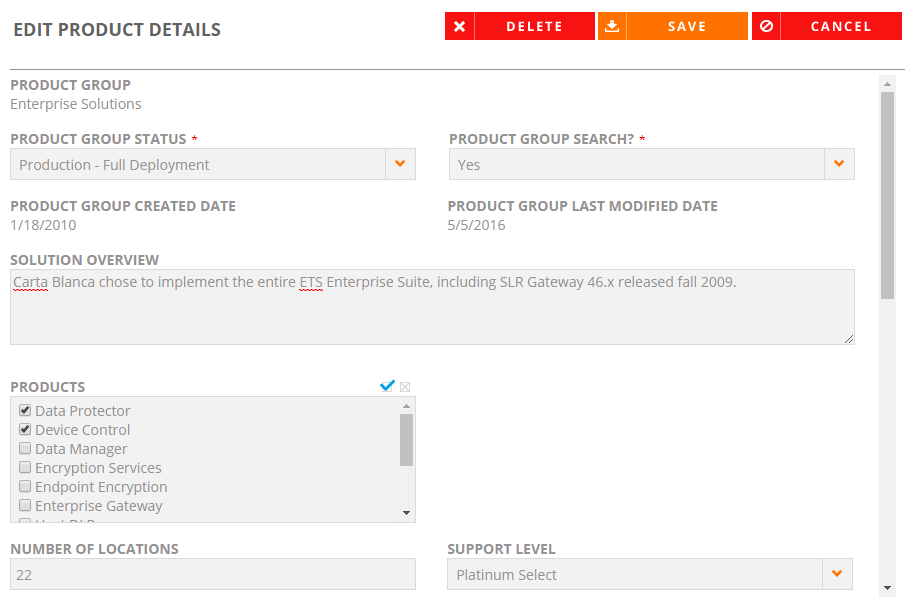Click the 'Data Protector' product label

click(83, 411)
